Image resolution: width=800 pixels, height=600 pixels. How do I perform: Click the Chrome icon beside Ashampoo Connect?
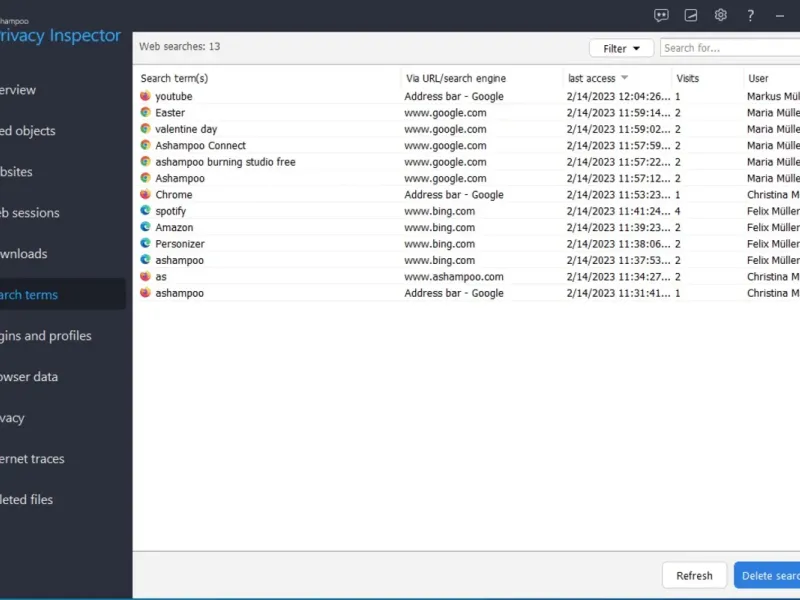(145, 145)
